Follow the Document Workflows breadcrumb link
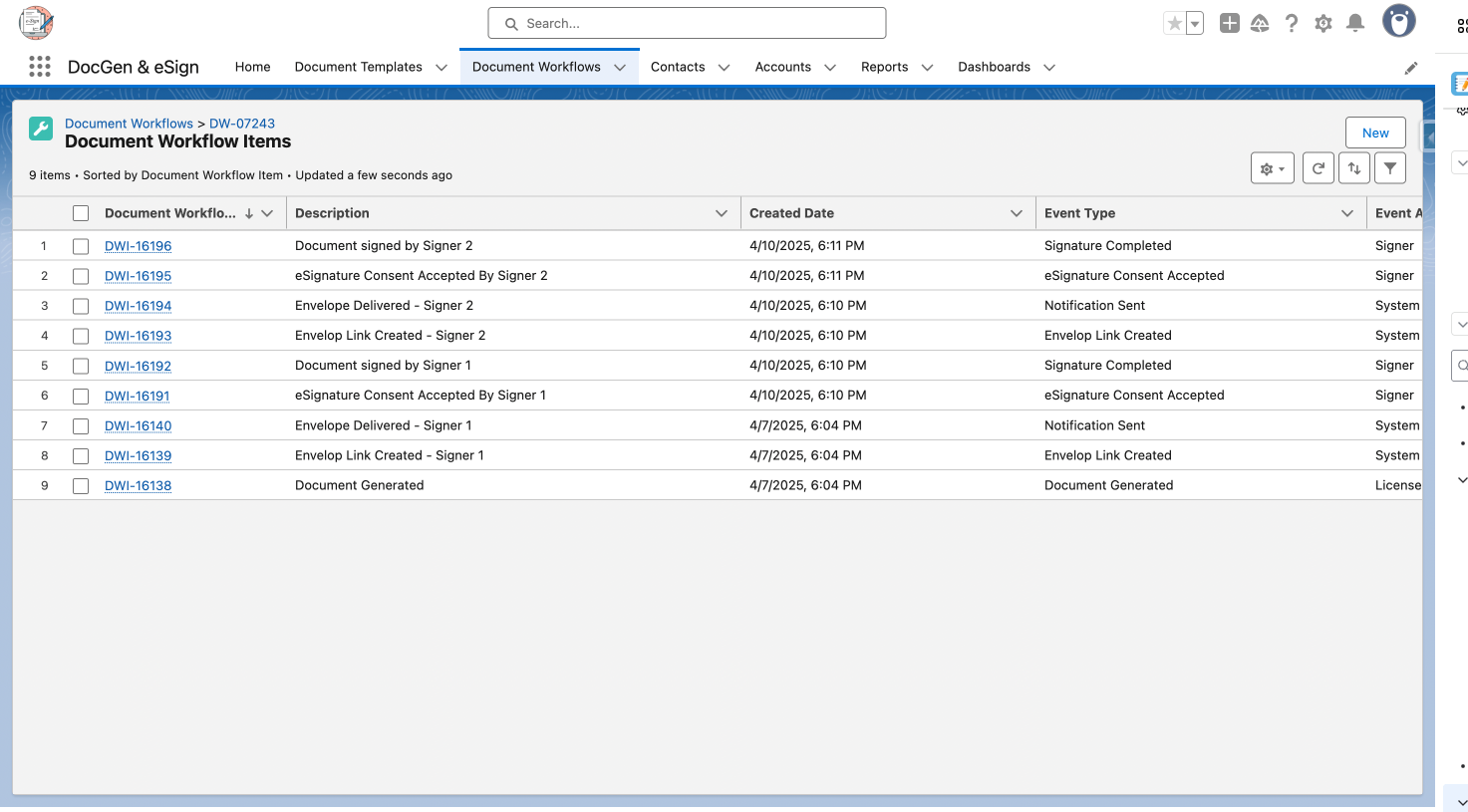 129,124
